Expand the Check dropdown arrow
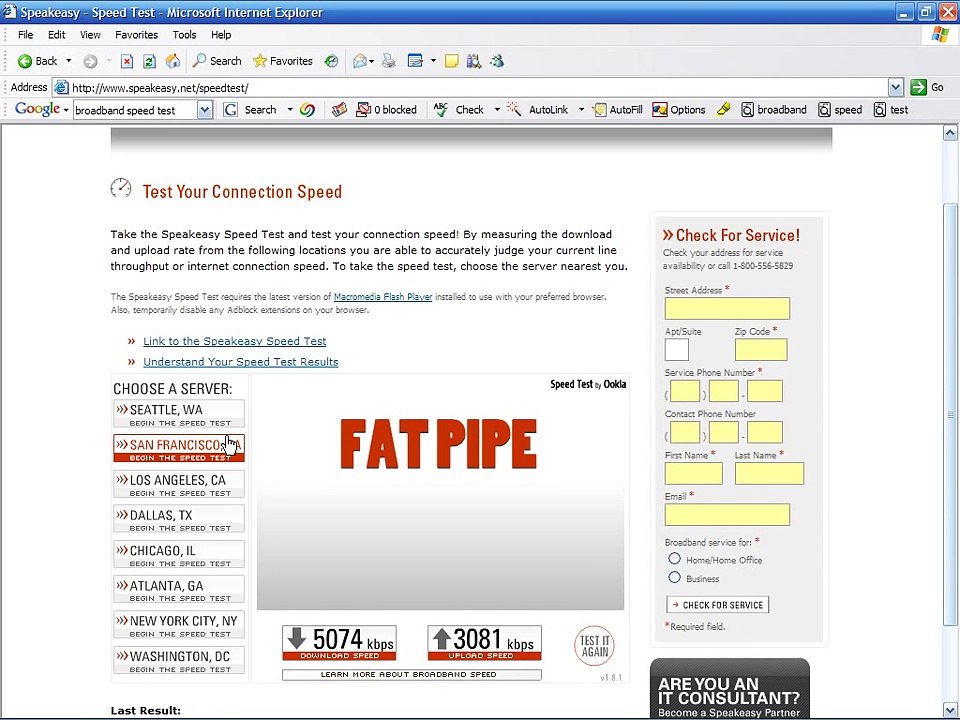 click(x=497, y=110)
